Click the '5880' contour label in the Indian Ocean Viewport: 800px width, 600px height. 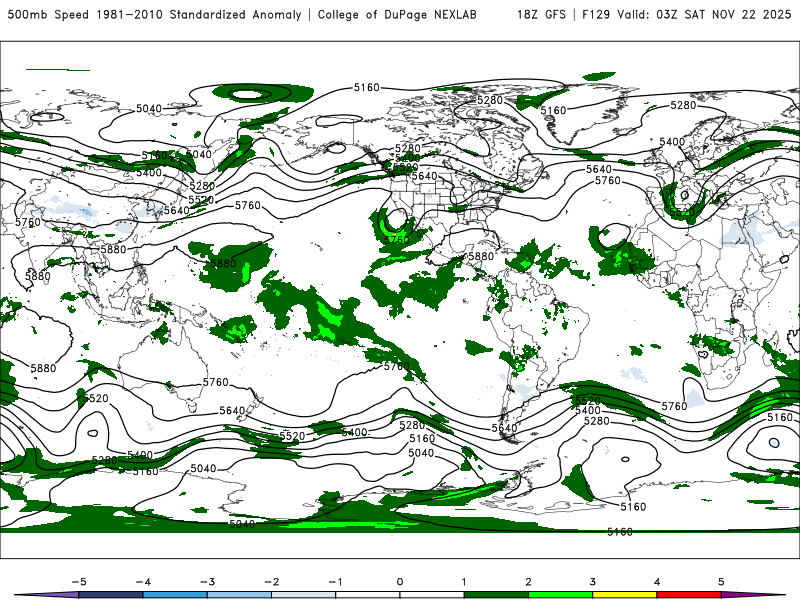pos(43,368)
